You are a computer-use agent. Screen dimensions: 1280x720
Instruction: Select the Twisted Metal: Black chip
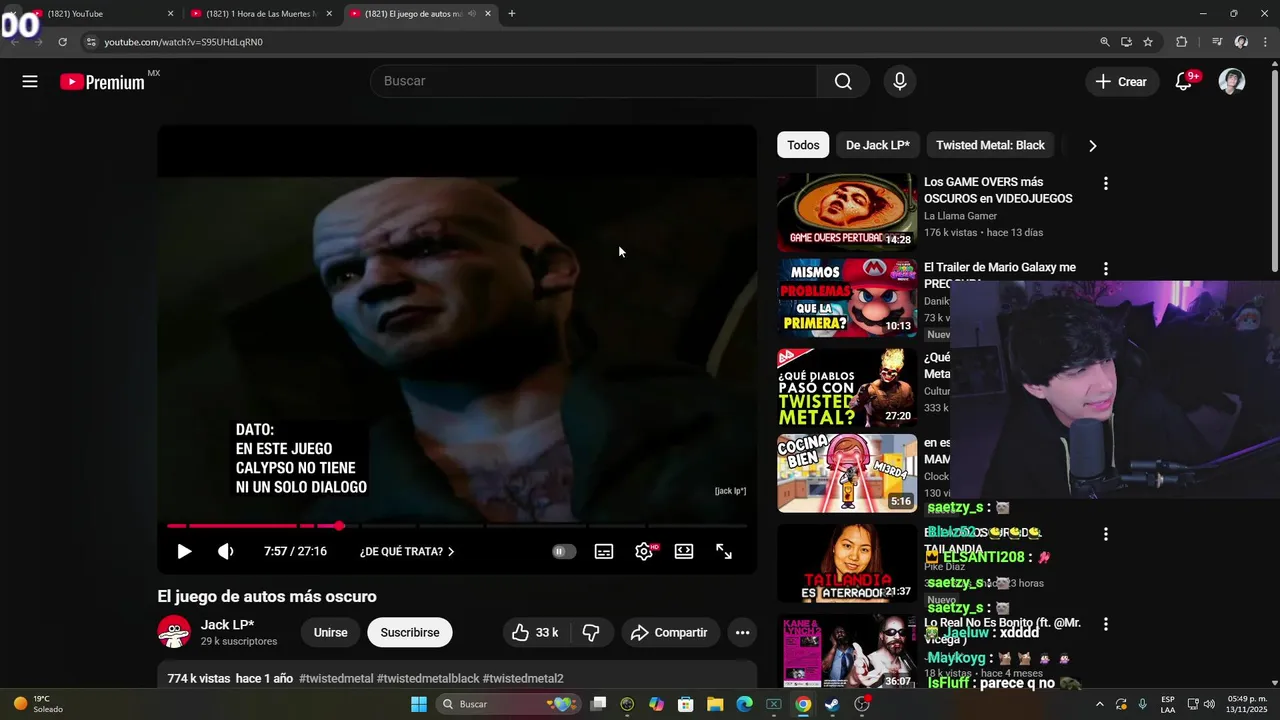[990, 145]
